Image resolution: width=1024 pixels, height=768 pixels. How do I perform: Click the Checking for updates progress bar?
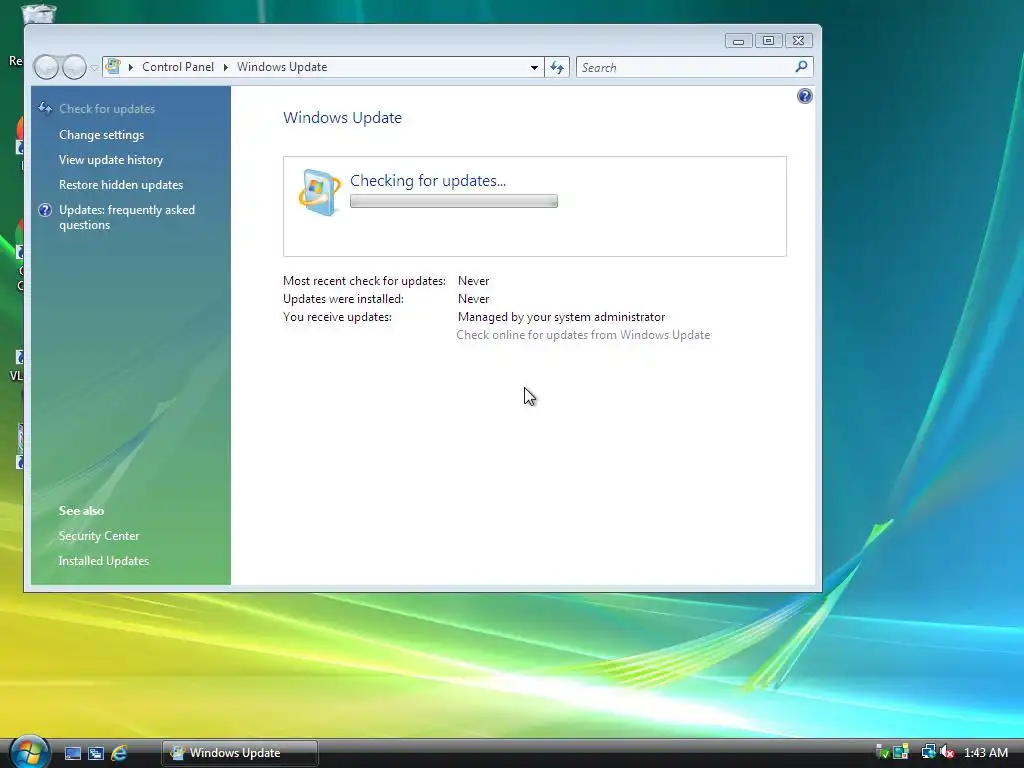pos(454,201)
